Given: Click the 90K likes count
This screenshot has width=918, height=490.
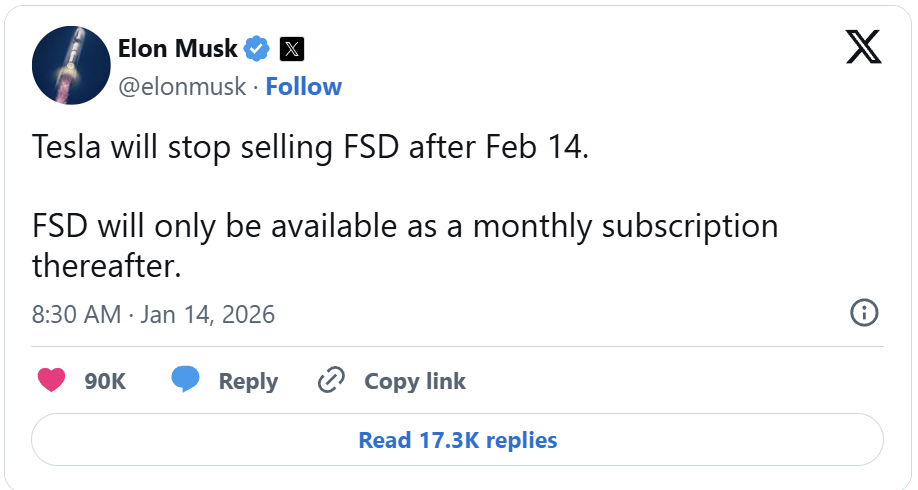Looking at the screenshot, I should [x=105, y=381].
